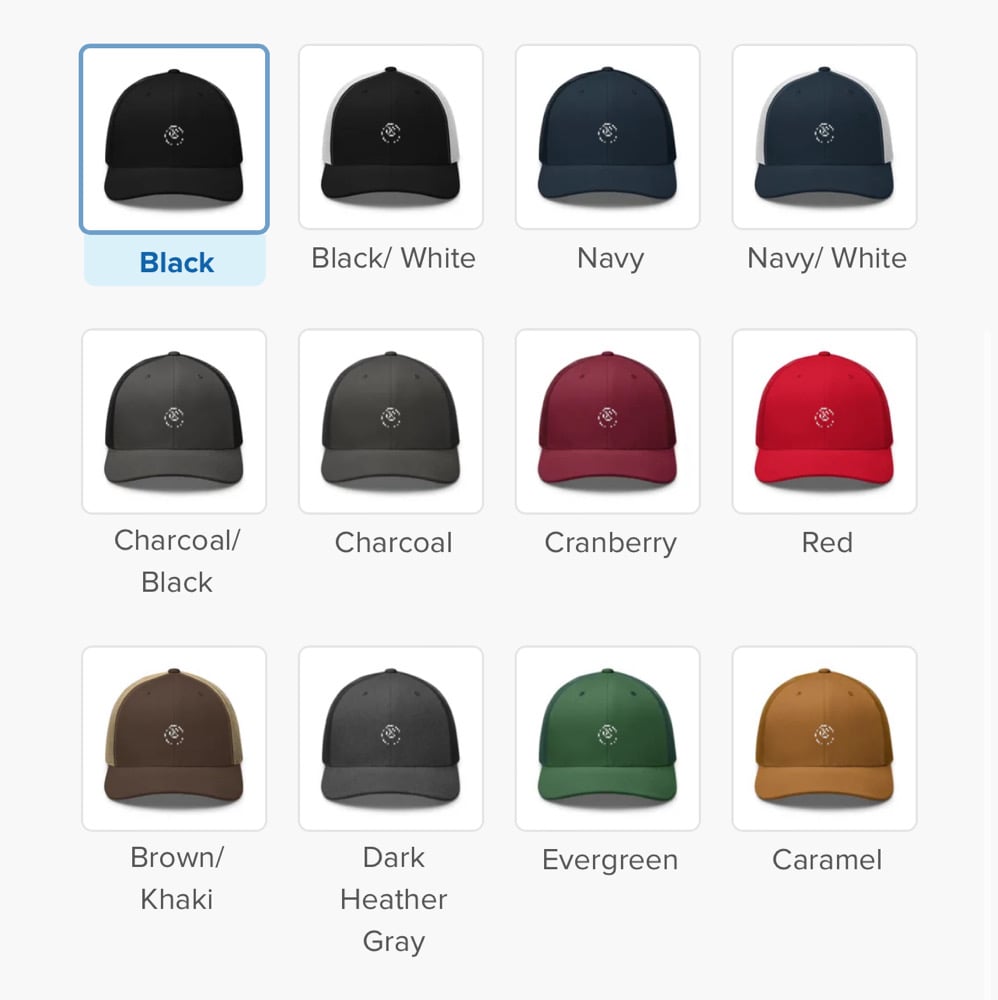This screenshot has height=1000, width=998.
Task: Choose the Charcoal/ Black hat image
Action: click(174, 421)
